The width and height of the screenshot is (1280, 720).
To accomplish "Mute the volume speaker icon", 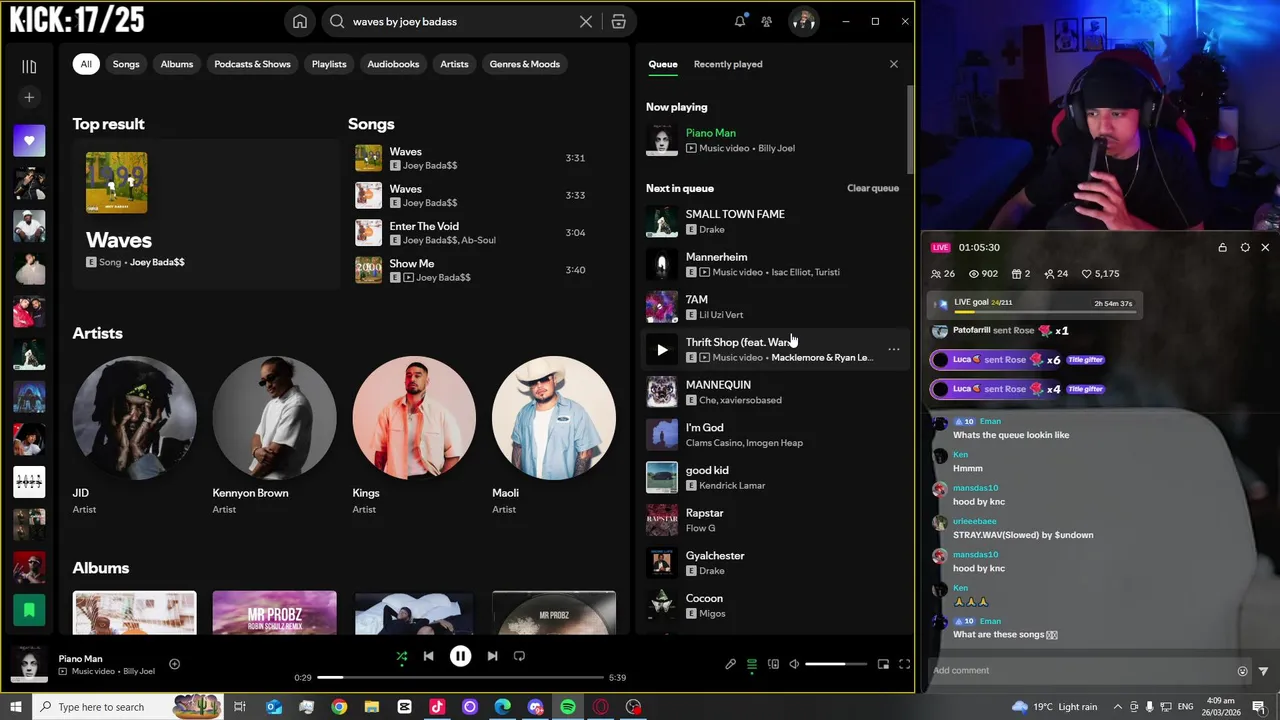I will point(794,664).
